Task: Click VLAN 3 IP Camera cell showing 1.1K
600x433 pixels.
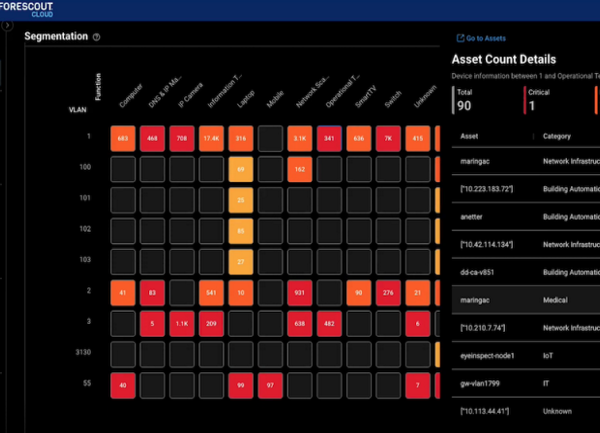Action: point(181,323)
